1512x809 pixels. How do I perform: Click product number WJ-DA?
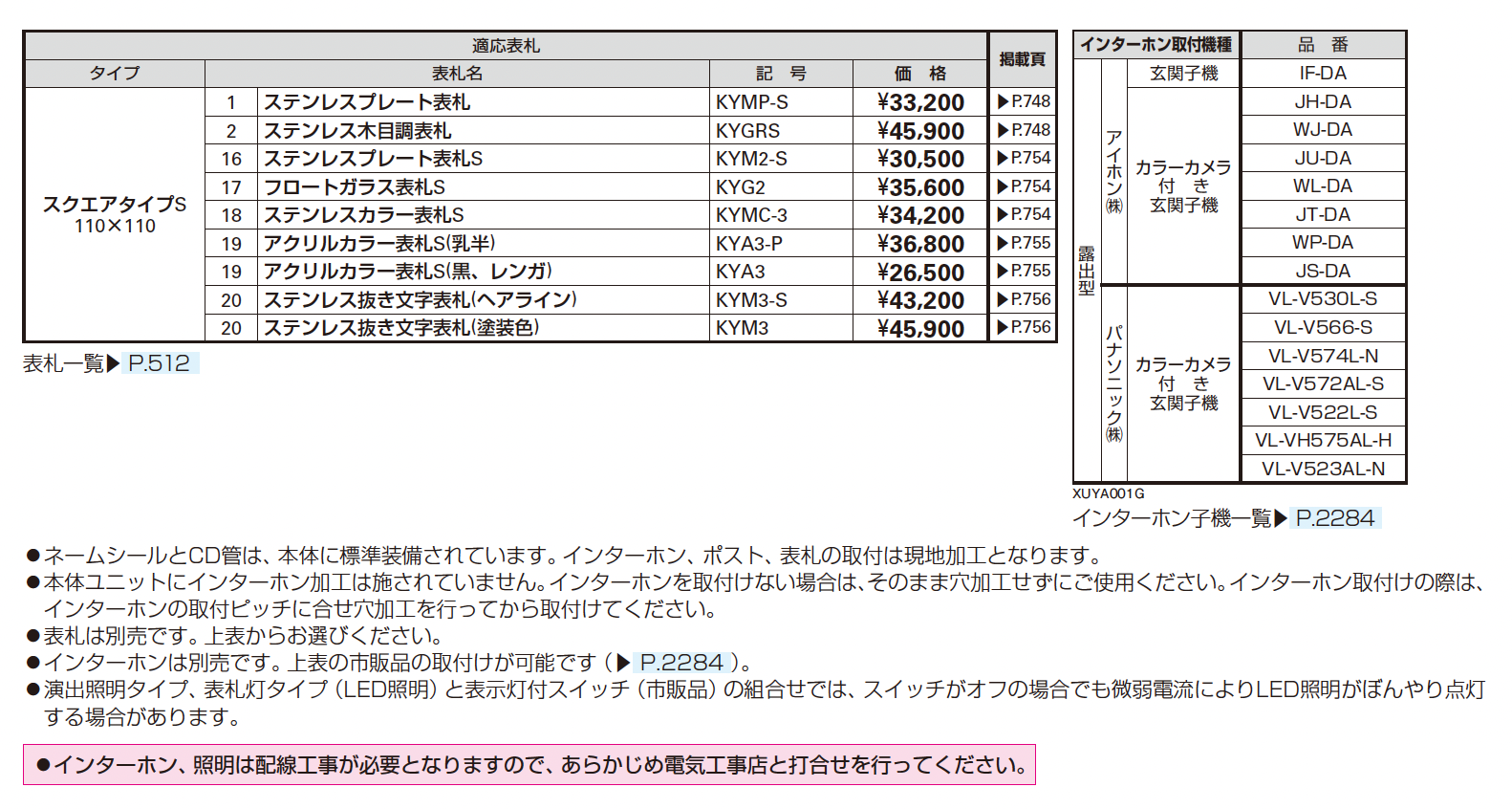[1323, 129]
